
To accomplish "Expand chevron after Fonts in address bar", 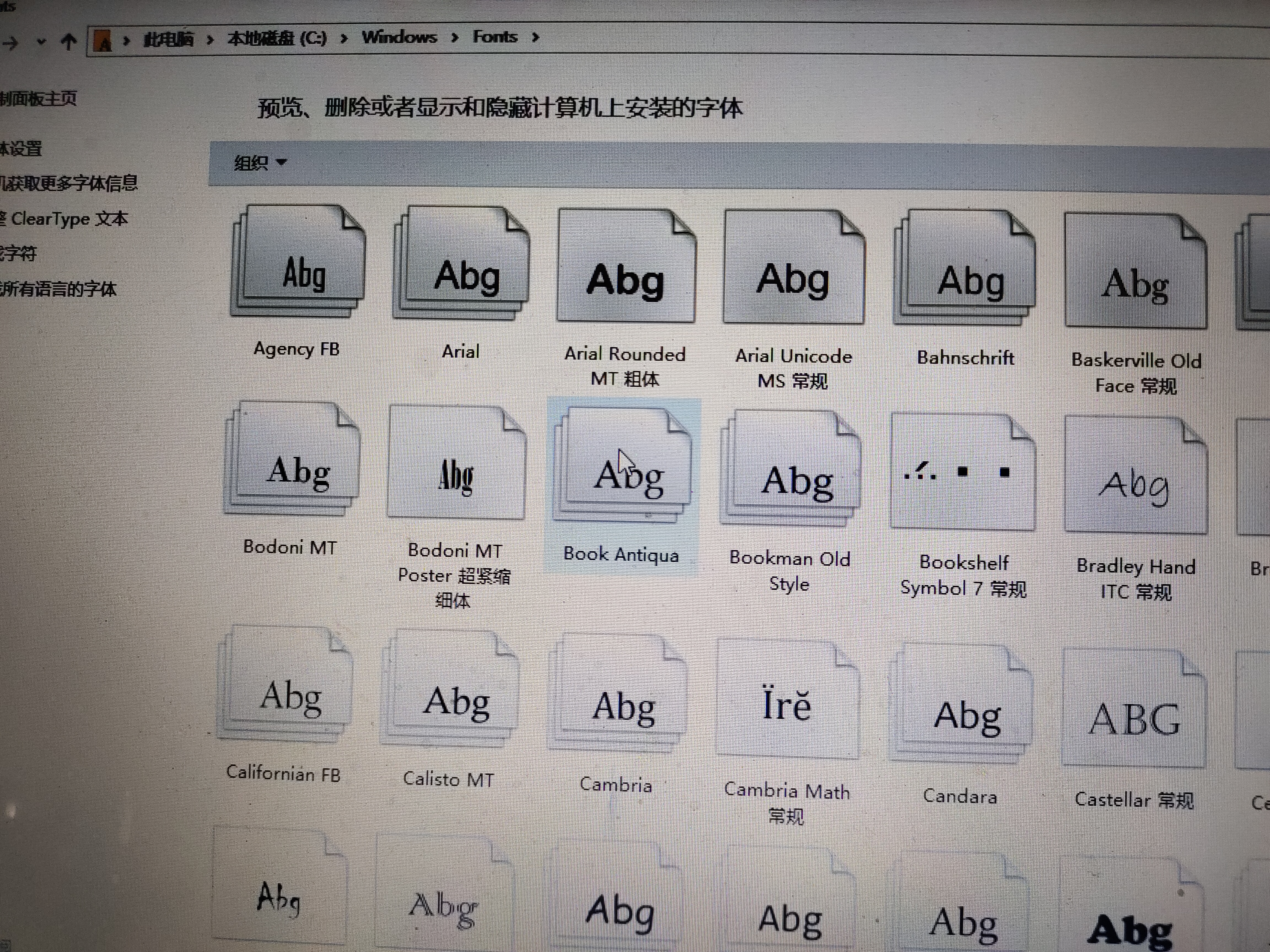I will coord(536,38).
